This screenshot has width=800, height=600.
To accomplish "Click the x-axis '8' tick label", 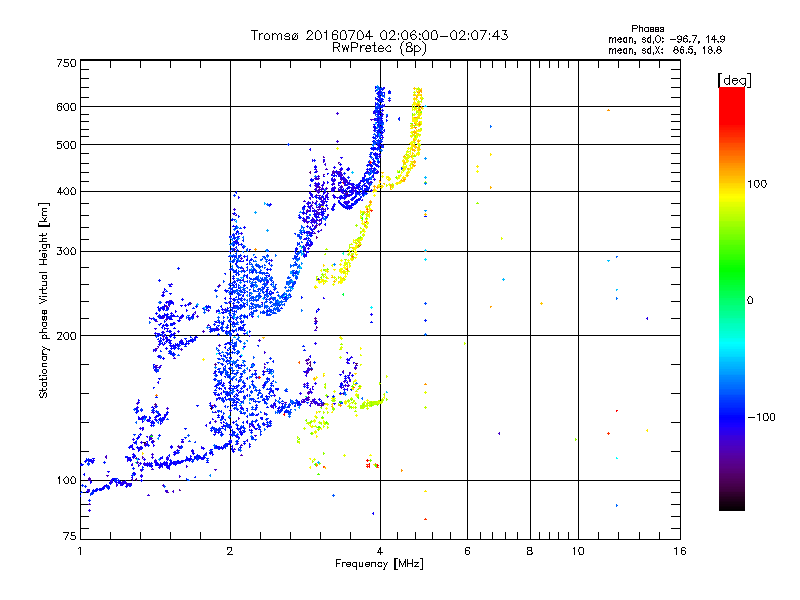I will click(530, 551).
